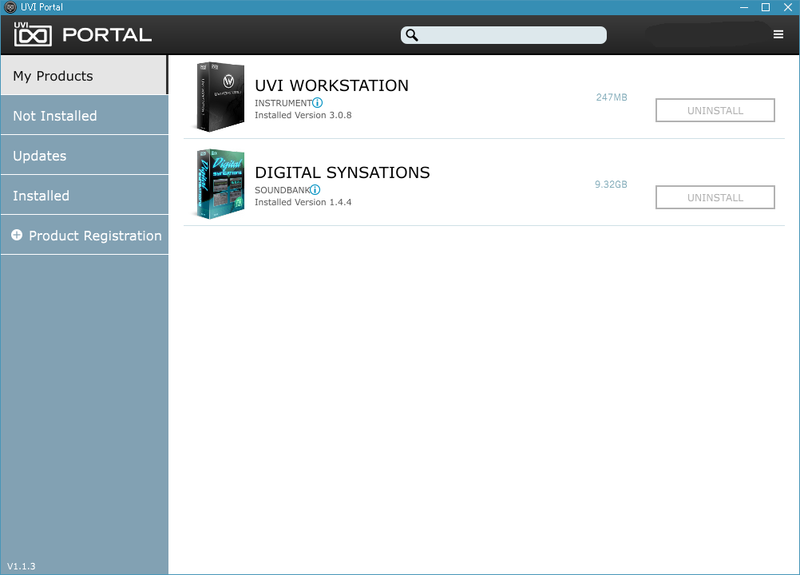800x575 pixels.
Task: Click the UVI Portal title bar app icon
Action: click(x=10, y=7)
